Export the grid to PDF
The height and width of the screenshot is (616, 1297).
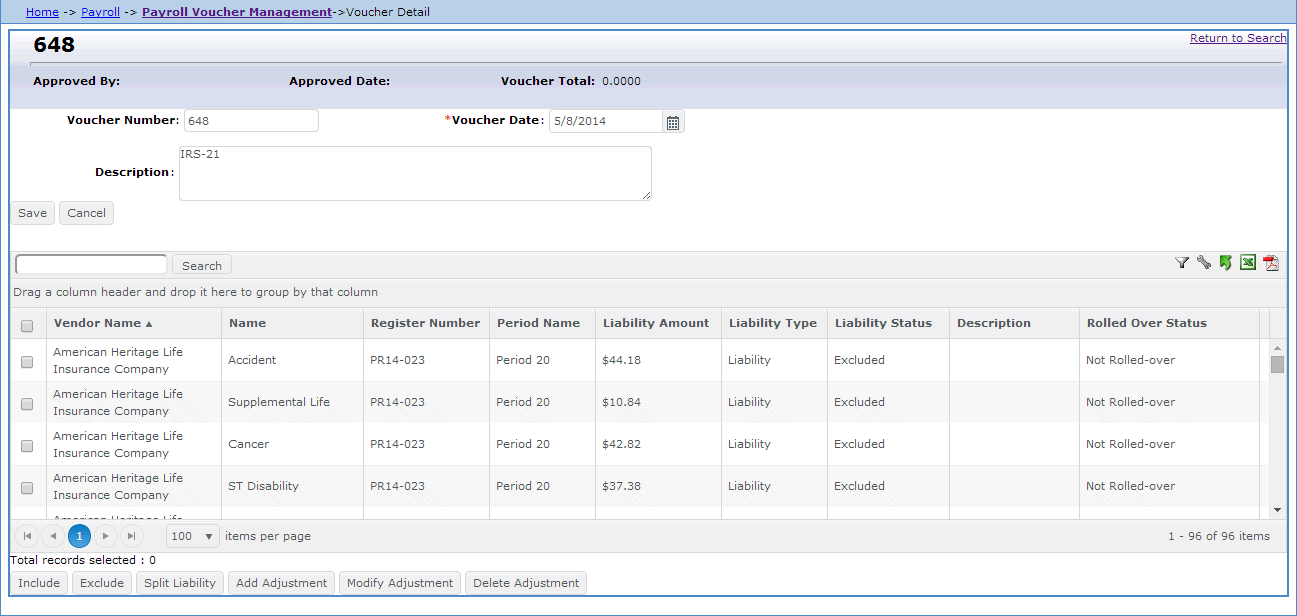tap(1270, 262)
